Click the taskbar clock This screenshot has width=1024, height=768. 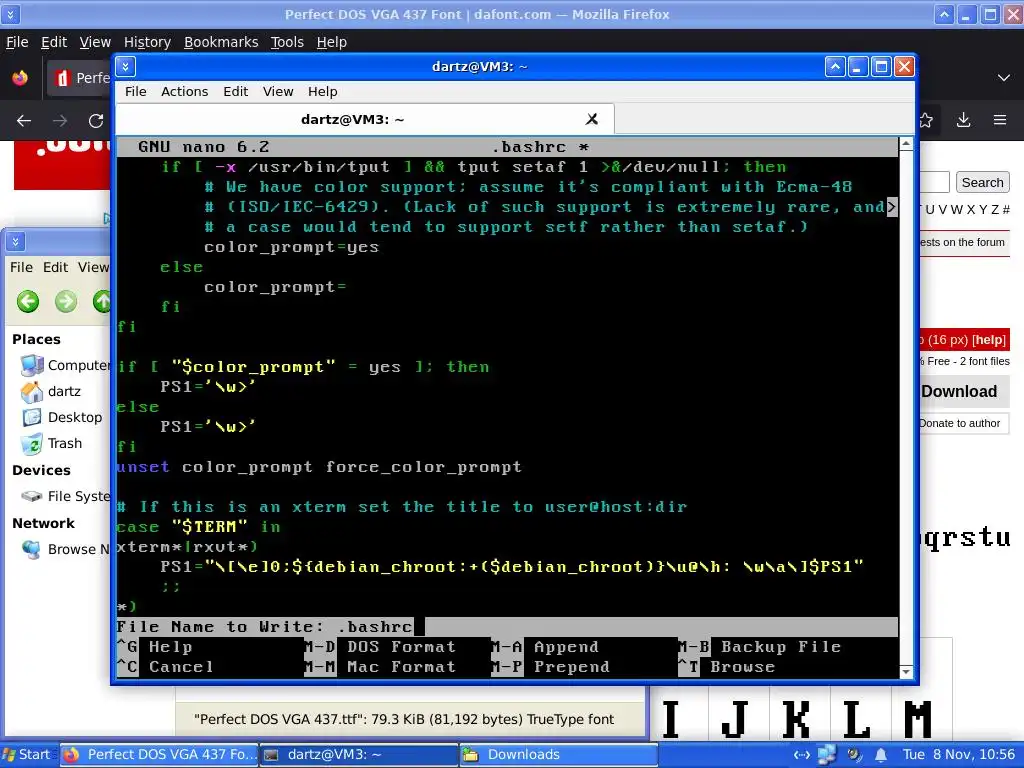959,755
